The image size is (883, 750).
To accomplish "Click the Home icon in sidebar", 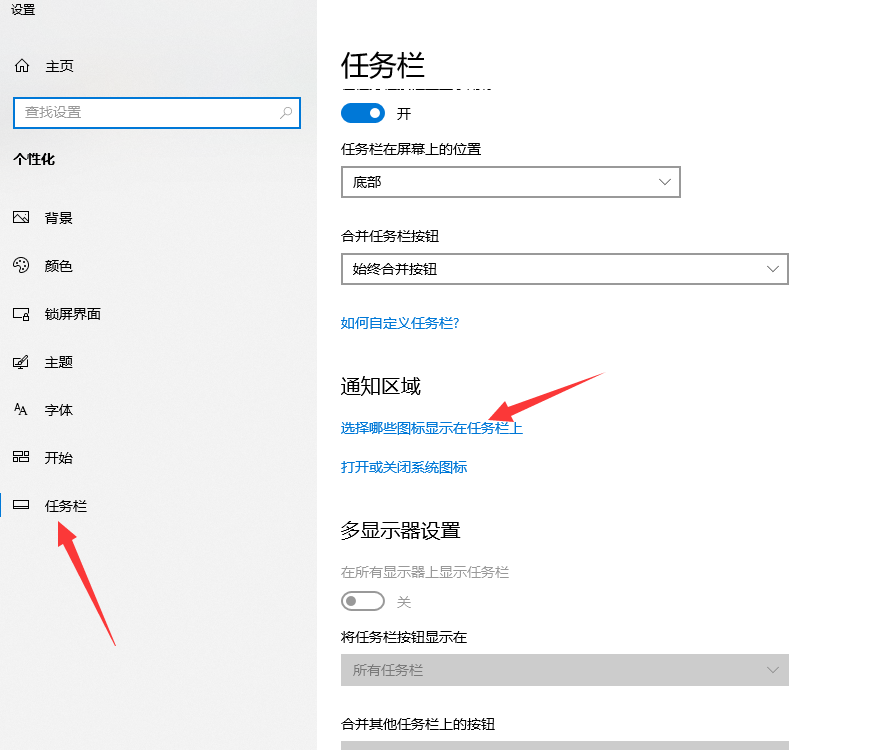I will pos(22,66).
